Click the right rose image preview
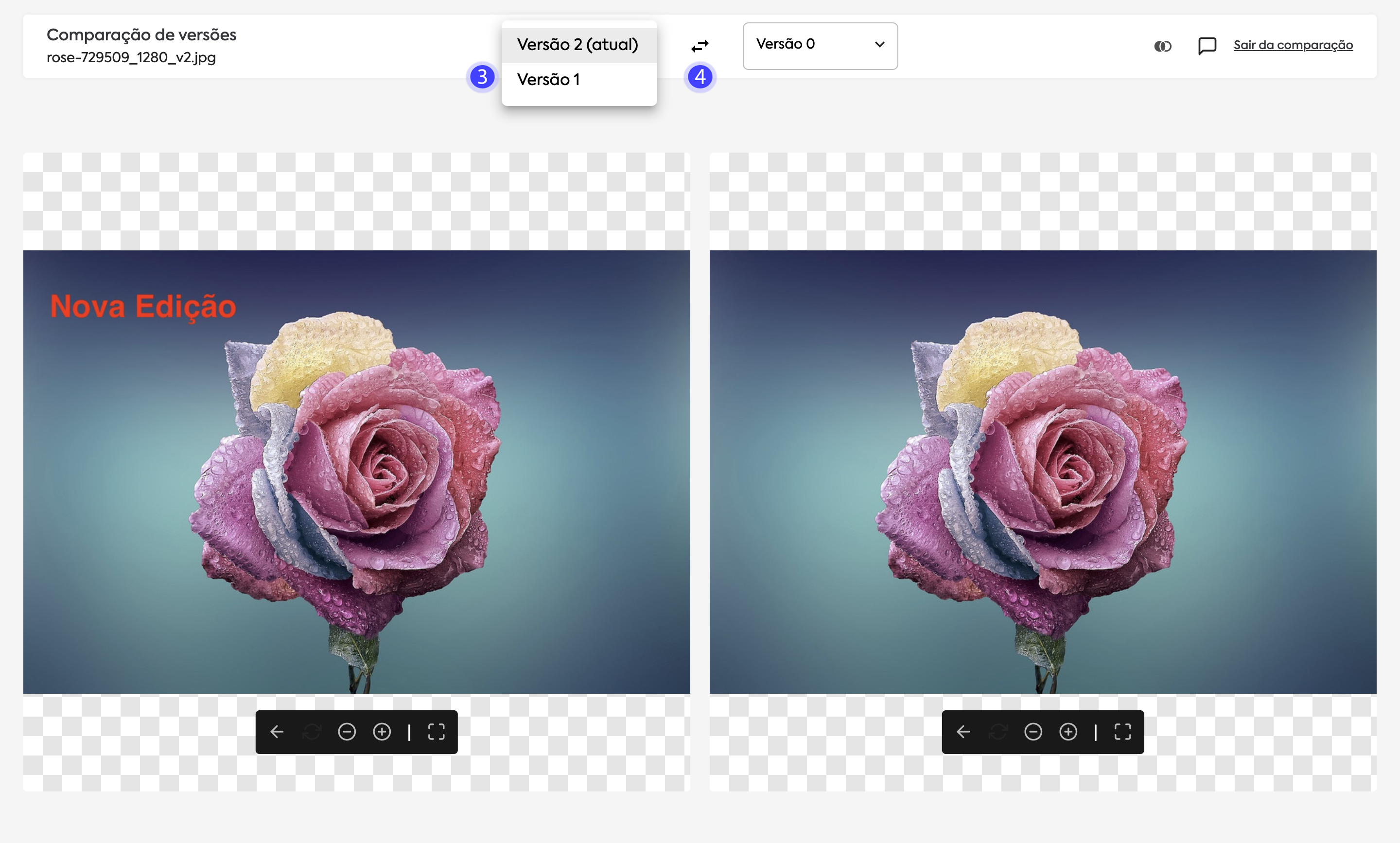 [x=1043, y=472]
